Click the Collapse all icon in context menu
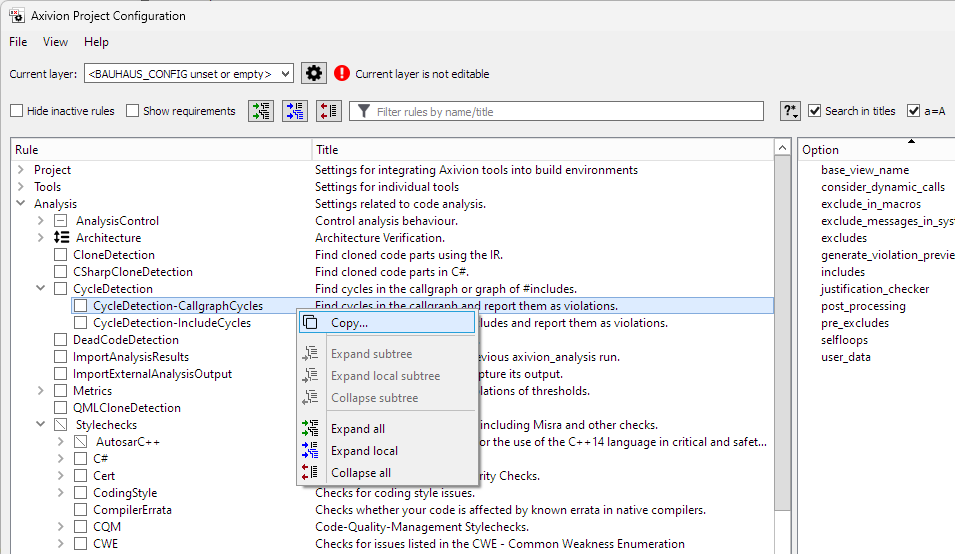The width and height of the screenshot is (955, 554). tap(310, 472)
